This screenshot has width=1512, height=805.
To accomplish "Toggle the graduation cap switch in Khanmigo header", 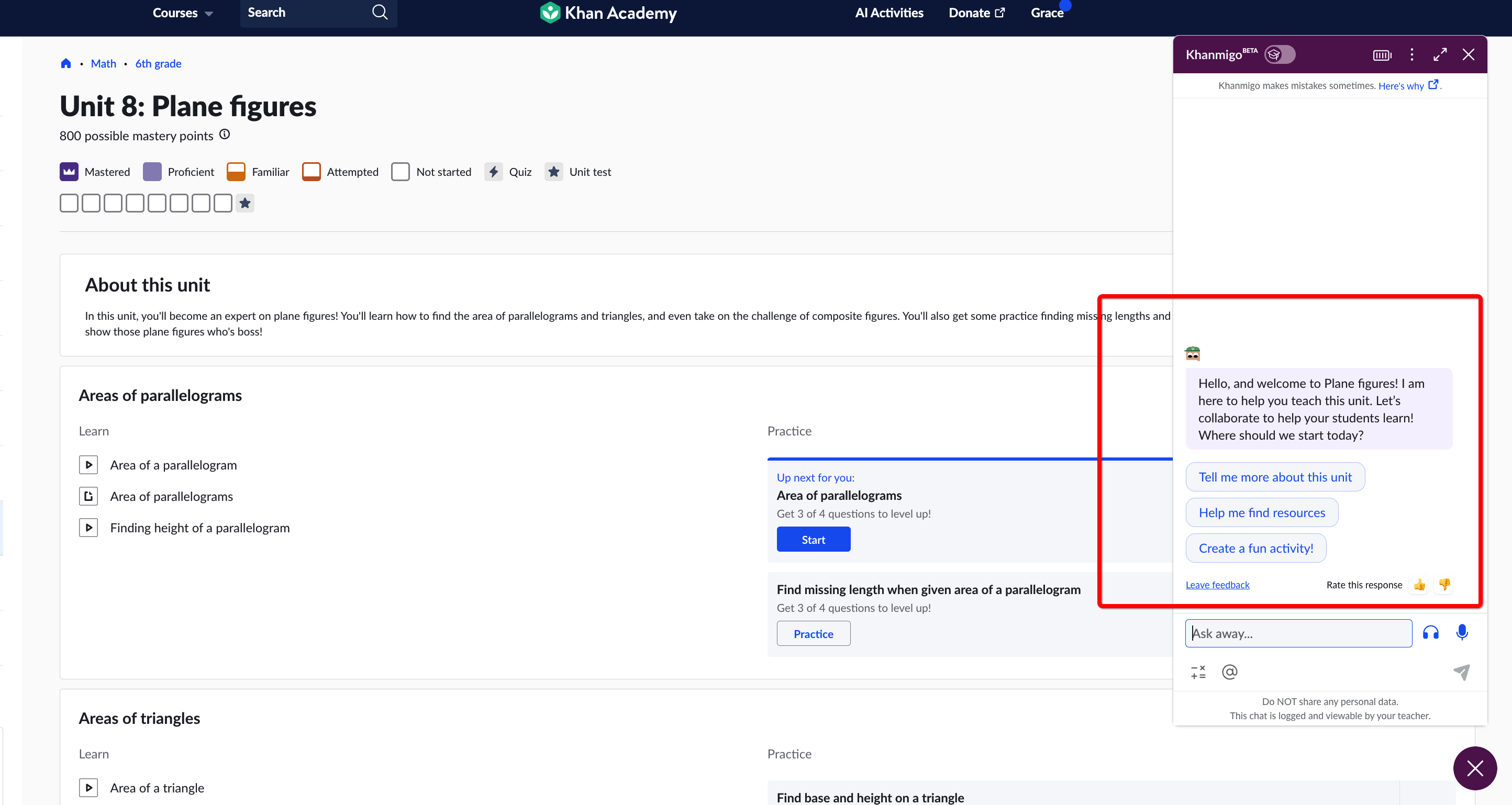I will tap(1280, 54).
